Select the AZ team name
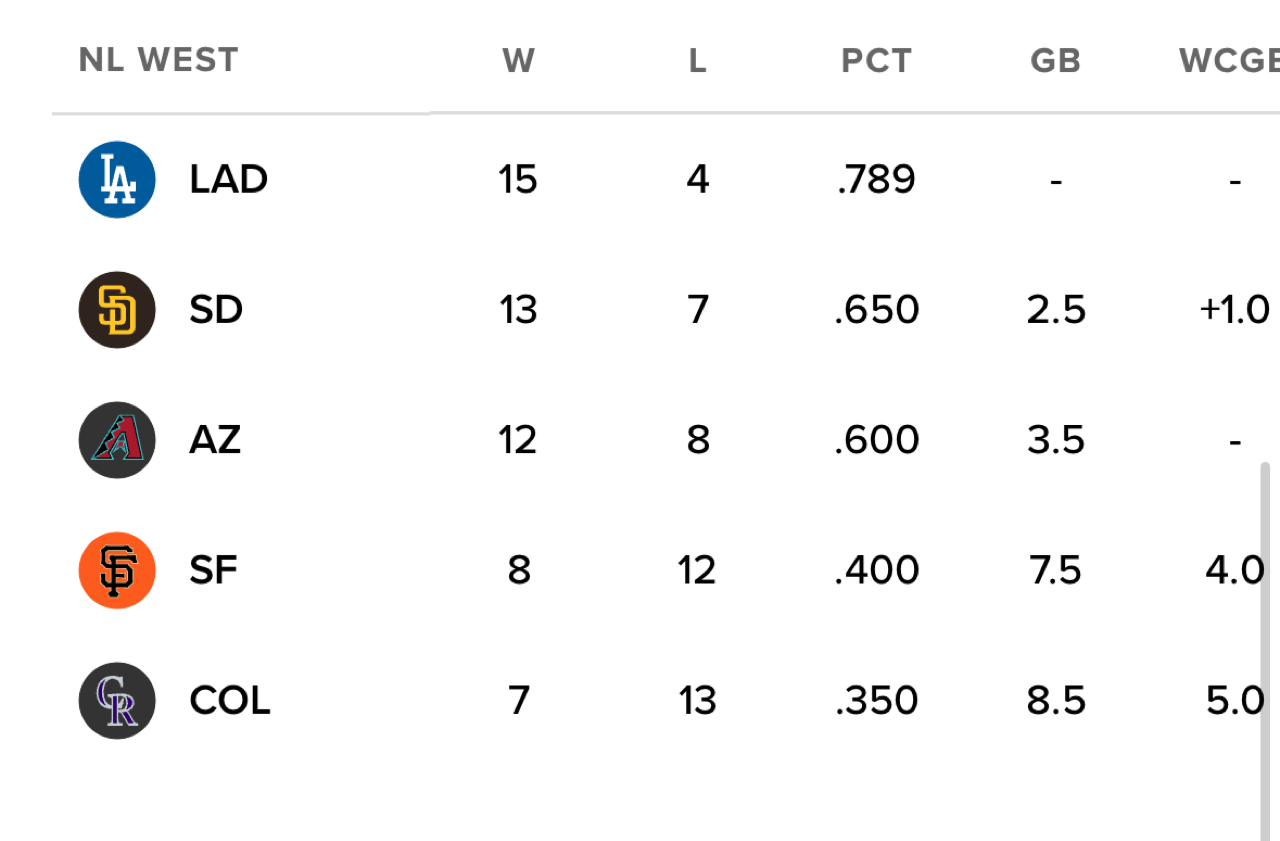The height and width of the screenshot is (841, 1280). [215, 440]
